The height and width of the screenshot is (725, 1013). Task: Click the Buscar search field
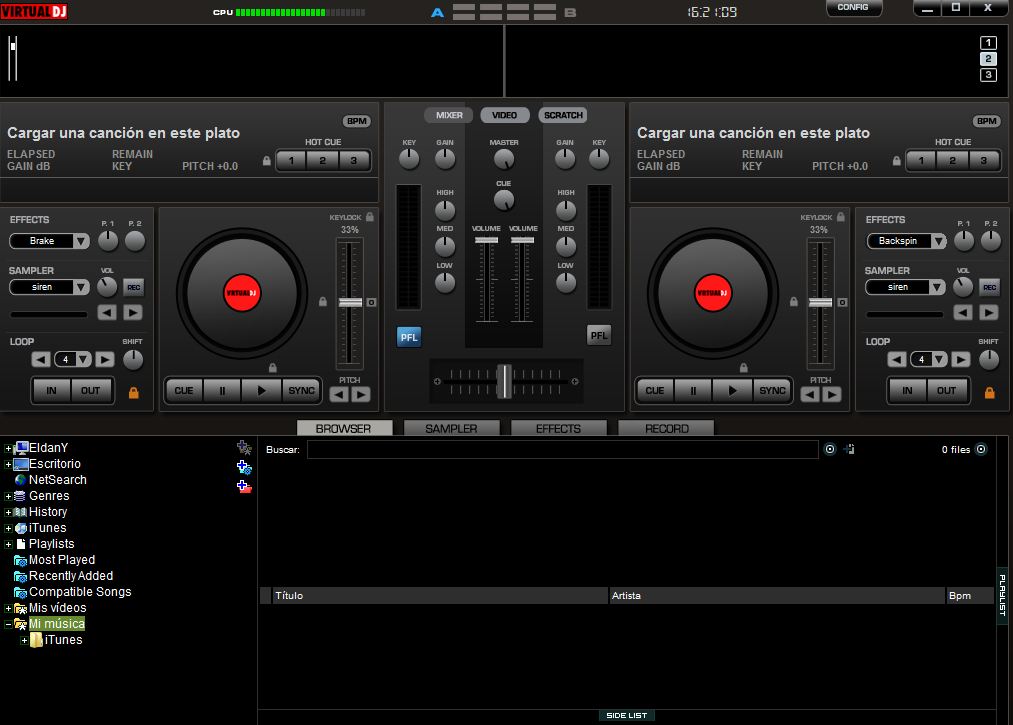(x=563, y=449)
